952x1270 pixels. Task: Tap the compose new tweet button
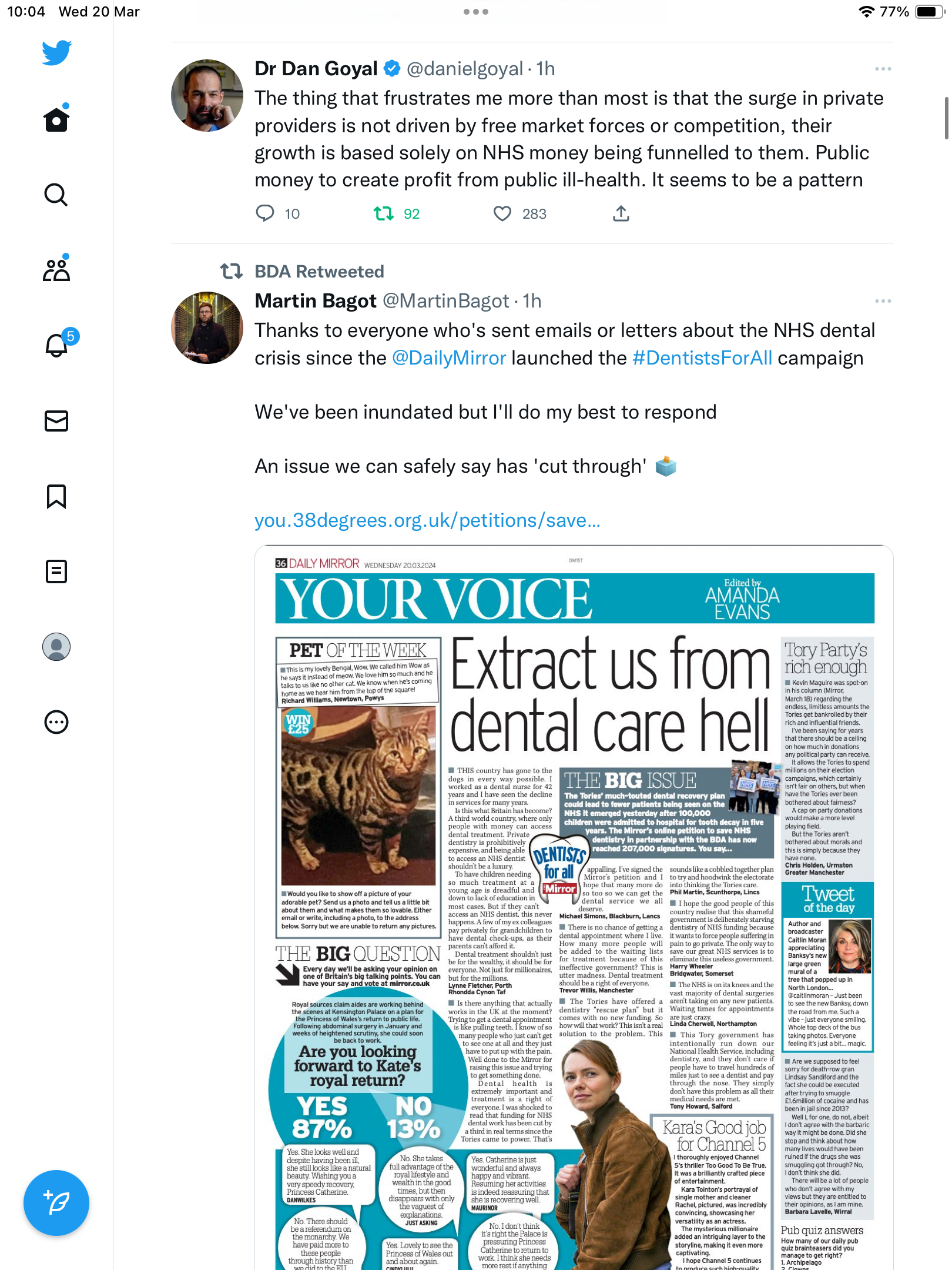[x=56, y=1203]
